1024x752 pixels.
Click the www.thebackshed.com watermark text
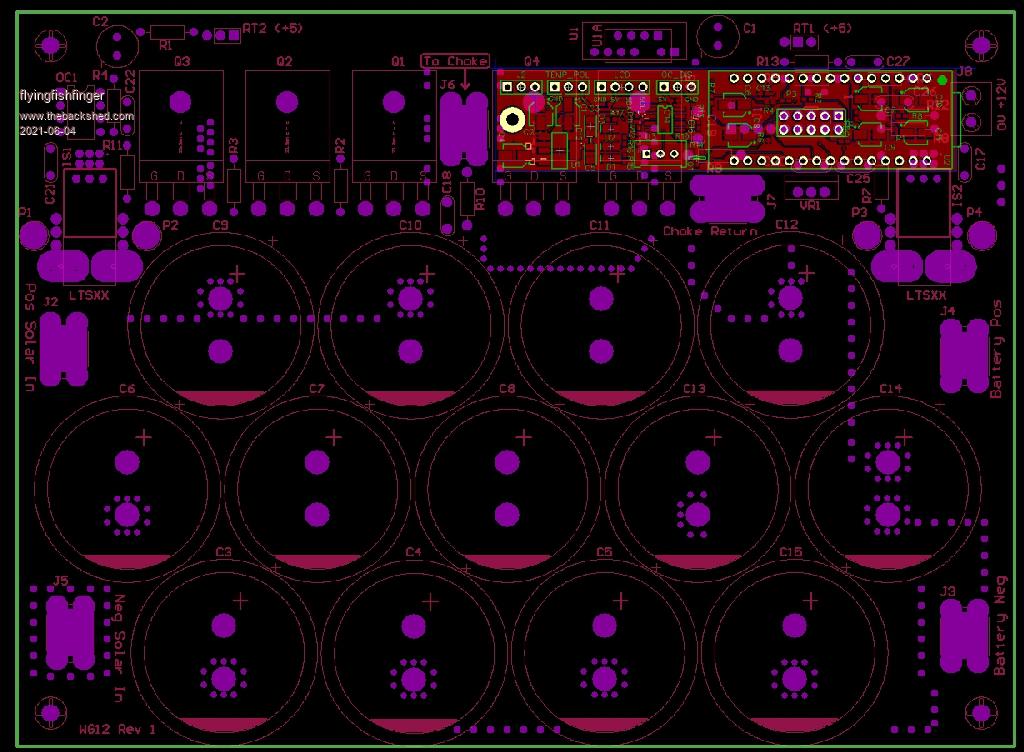[76, 117]
